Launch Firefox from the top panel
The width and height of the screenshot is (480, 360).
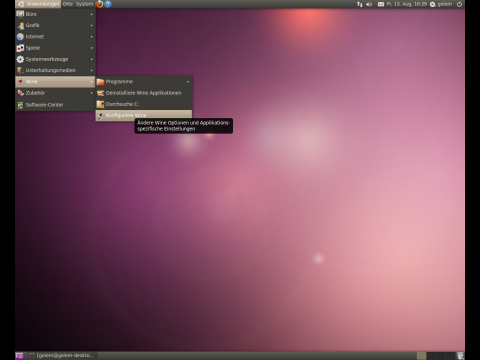click(99, 4)
